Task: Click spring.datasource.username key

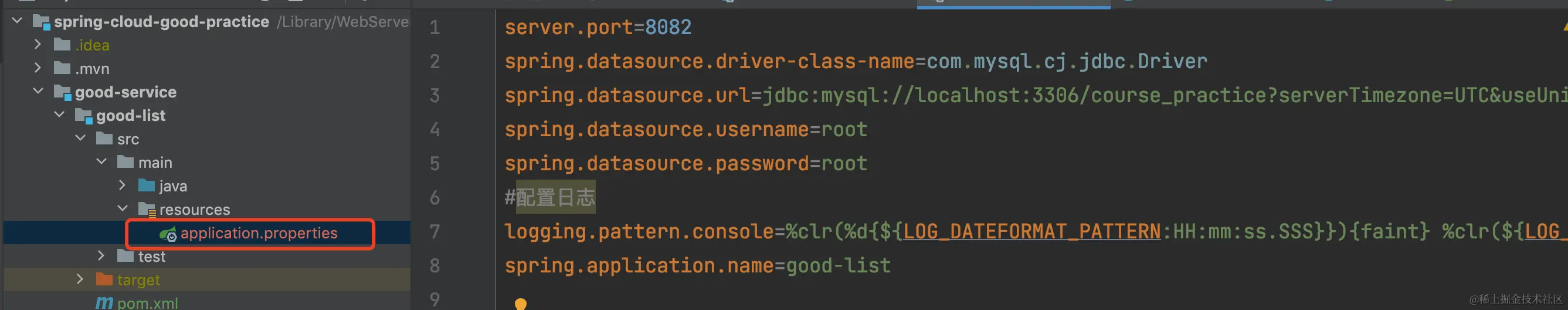Action: 656,129
